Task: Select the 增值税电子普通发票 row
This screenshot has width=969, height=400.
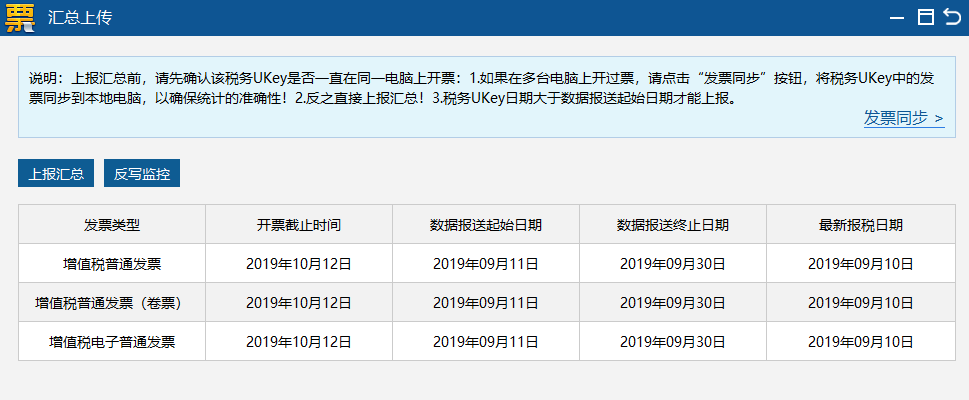Action: pyautogui.click(x=112, y=342)
